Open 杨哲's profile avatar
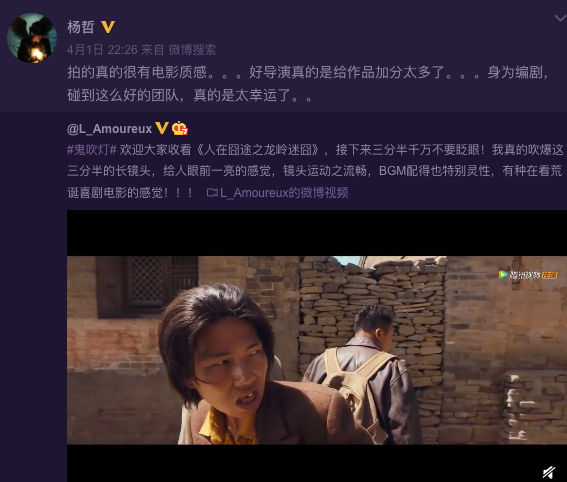The width and height of the screenshot is (567, 482). click(32, 38)
